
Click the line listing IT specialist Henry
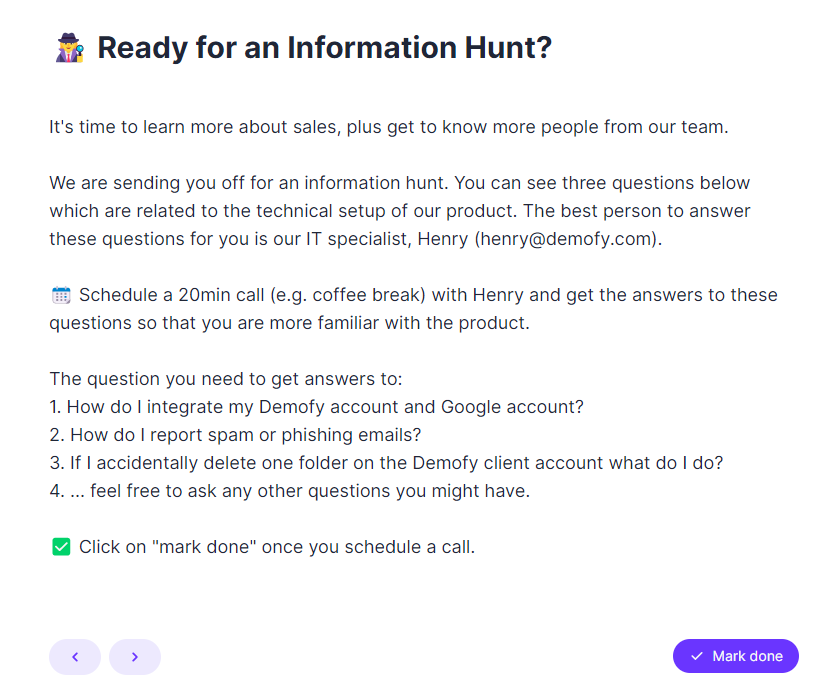coord(400,239)
